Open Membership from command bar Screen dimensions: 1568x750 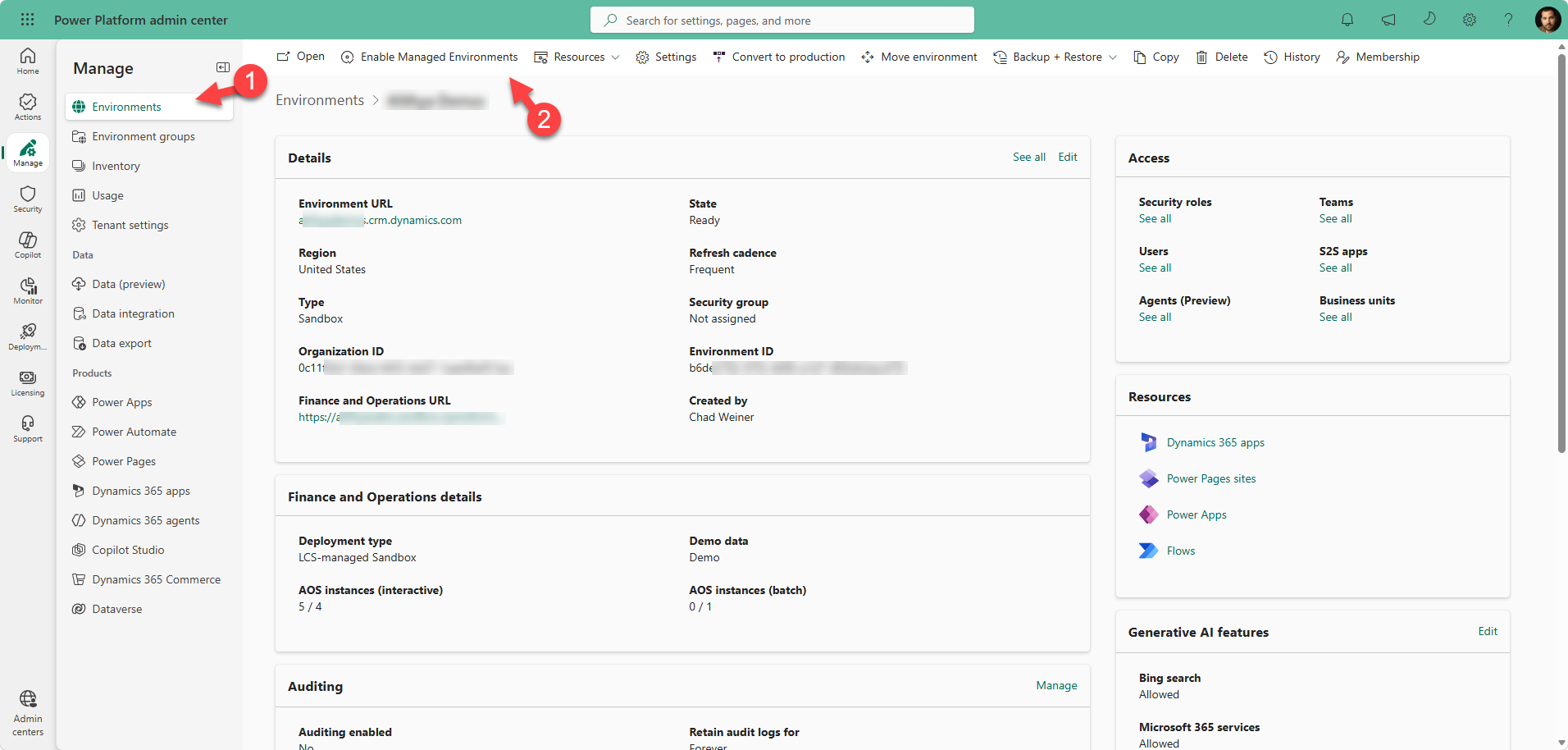pyautogui.click(x=1378, y=57)
